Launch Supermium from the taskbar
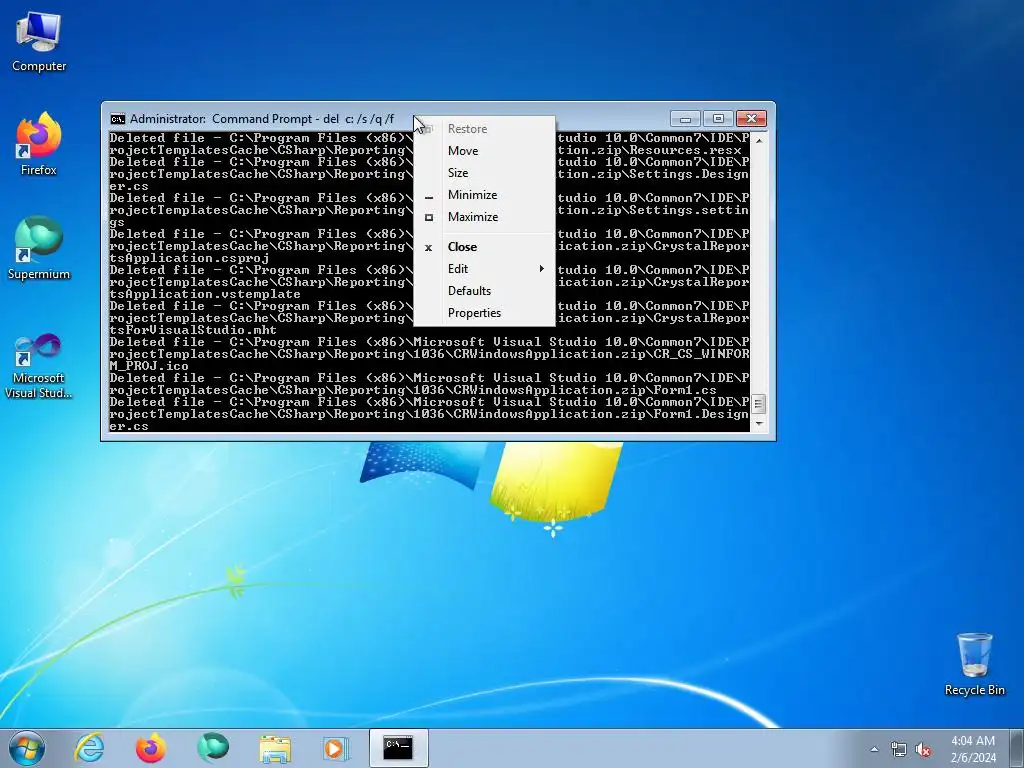The width and height of the screenshot is (1024, 768). [213, 748]
